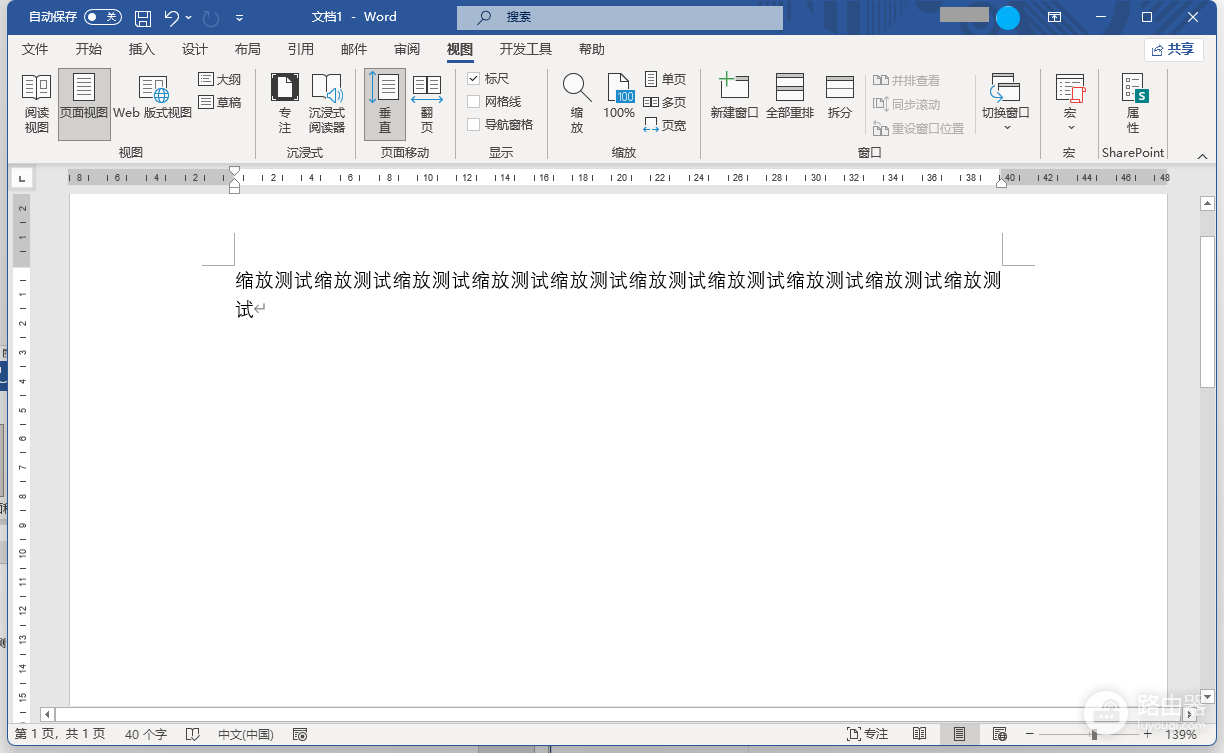Click 中文(中国) language indicator
Image resolution: width=1224 pixels, height=753 pixels.
click(246, 734)
